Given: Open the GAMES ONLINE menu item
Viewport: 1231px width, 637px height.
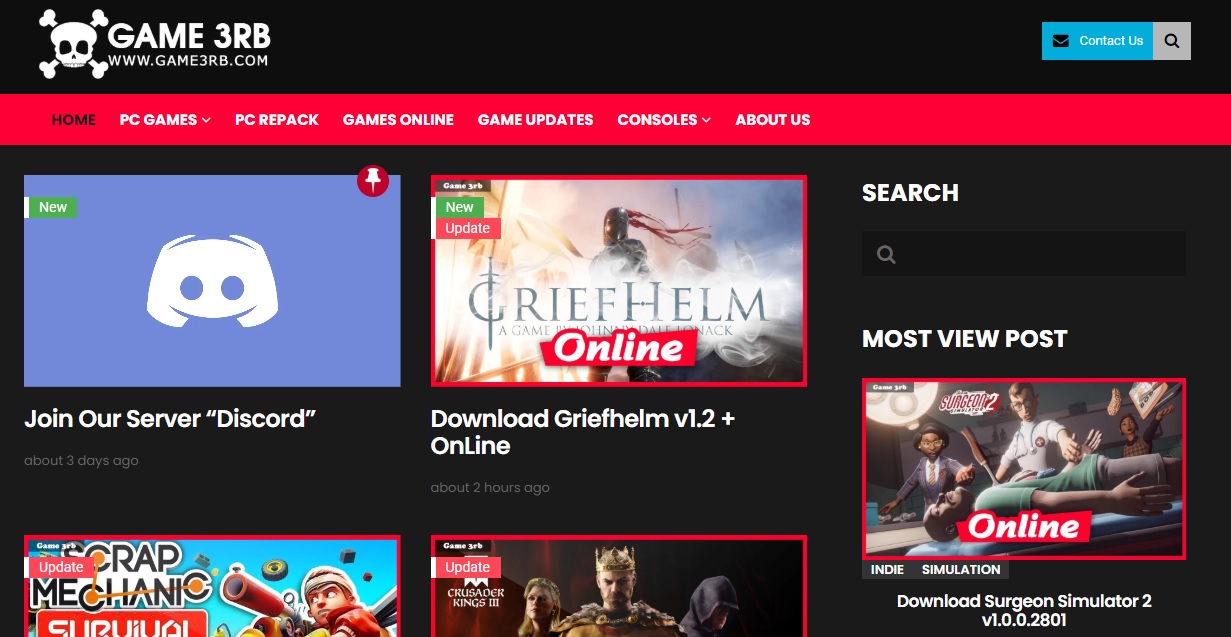Looking at the screenshot, I should pyautogui.click(x=398, y=119).
